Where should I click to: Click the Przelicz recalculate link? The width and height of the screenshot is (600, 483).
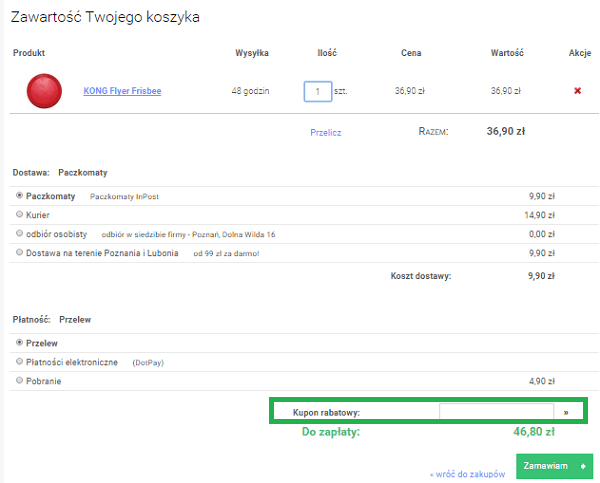[327, 130]
